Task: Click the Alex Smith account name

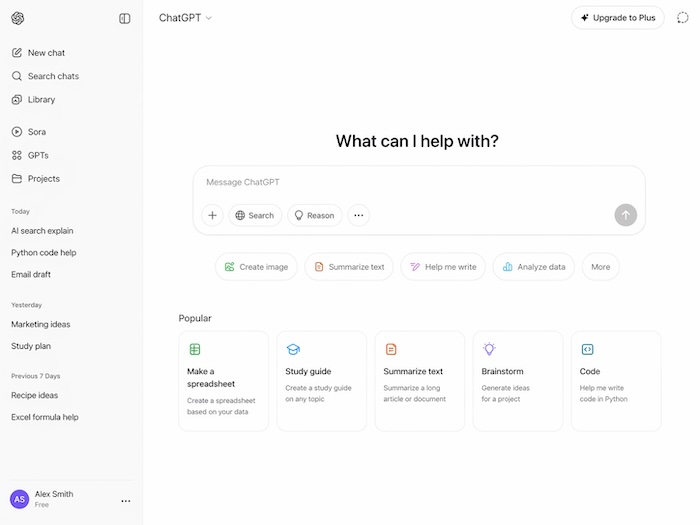Action: coord(54,494)
